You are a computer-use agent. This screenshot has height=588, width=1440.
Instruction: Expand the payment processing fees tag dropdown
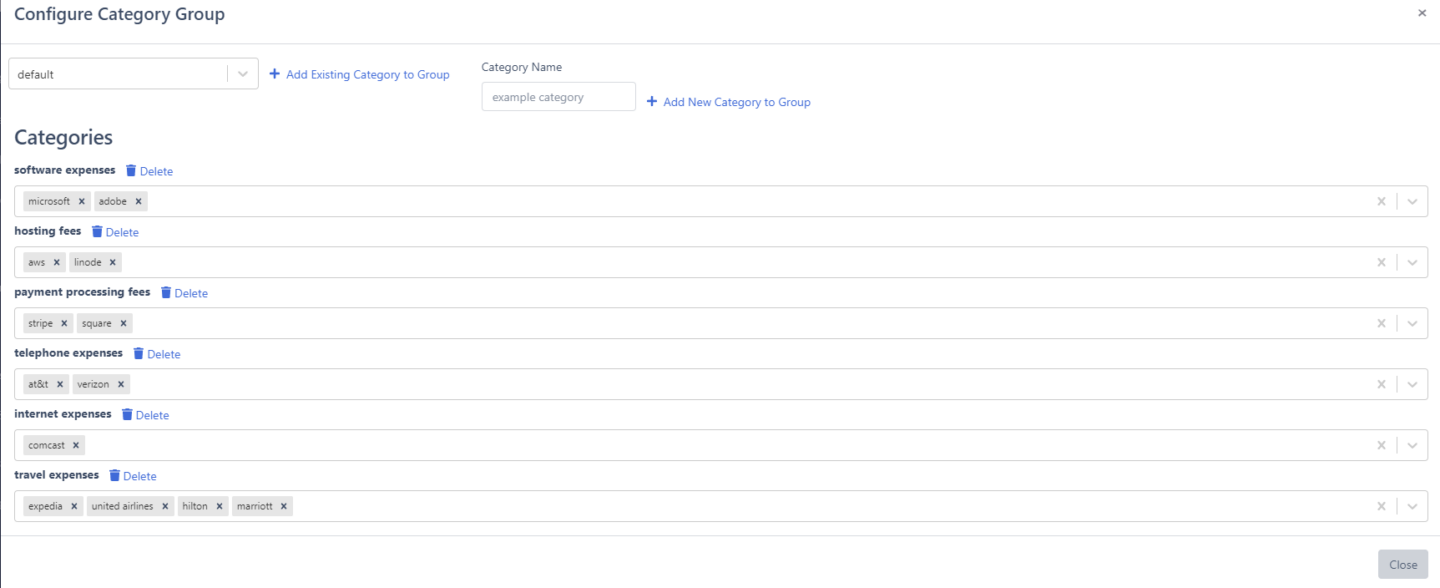click(1412, 323)
